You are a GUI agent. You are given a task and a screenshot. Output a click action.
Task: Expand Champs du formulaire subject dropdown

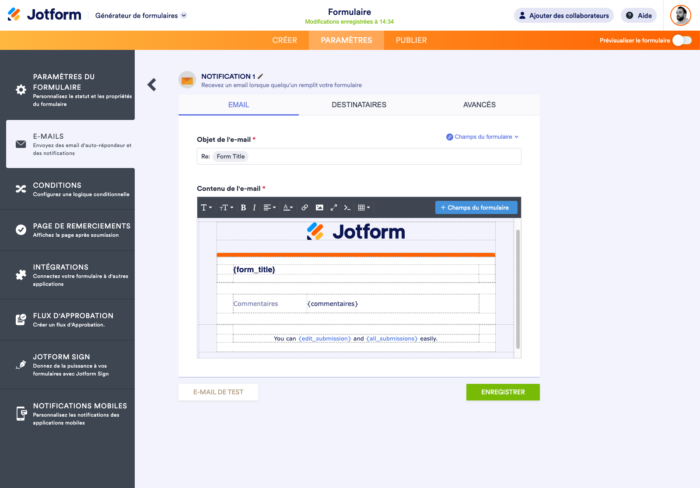pyautogui.click(x=483, y=137)
